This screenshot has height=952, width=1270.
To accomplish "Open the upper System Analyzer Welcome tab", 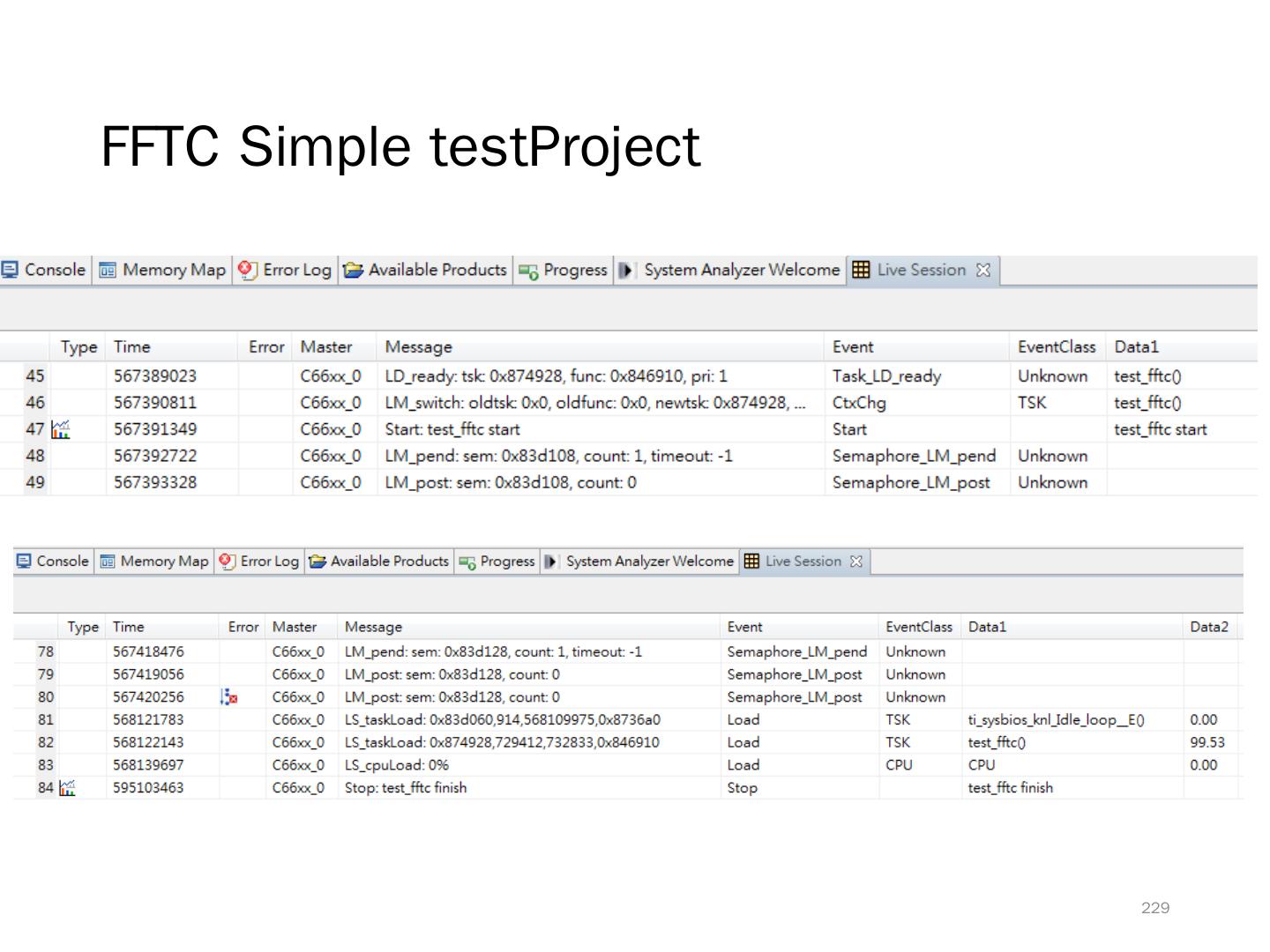I will tap(741, 270).
